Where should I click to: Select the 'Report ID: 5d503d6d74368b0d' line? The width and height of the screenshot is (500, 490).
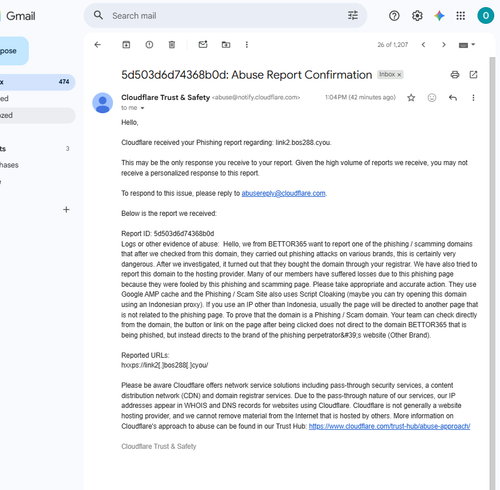pyautogui.click(x=168, y=234)
